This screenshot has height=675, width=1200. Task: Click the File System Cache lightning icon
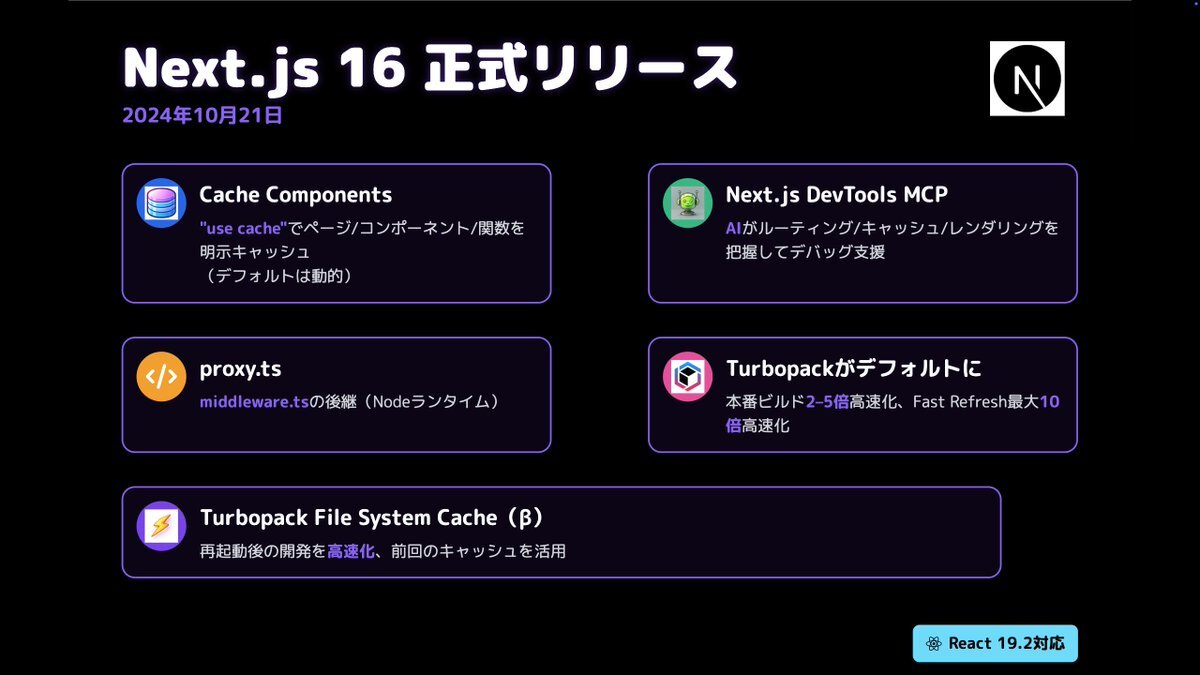(x=161, y=526)
